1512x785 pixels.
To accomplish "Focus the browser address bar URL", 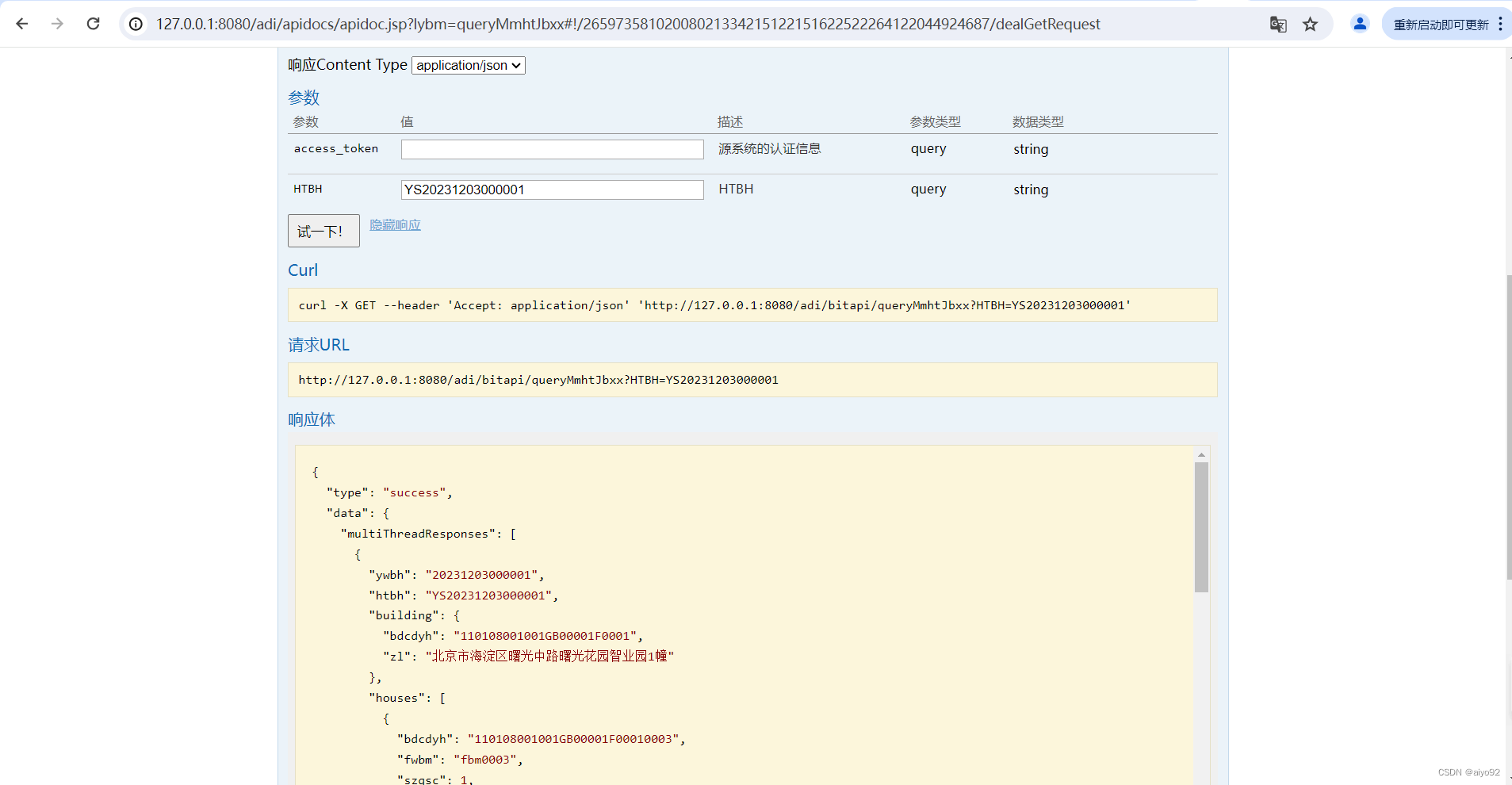I will (x=628, y=24).
